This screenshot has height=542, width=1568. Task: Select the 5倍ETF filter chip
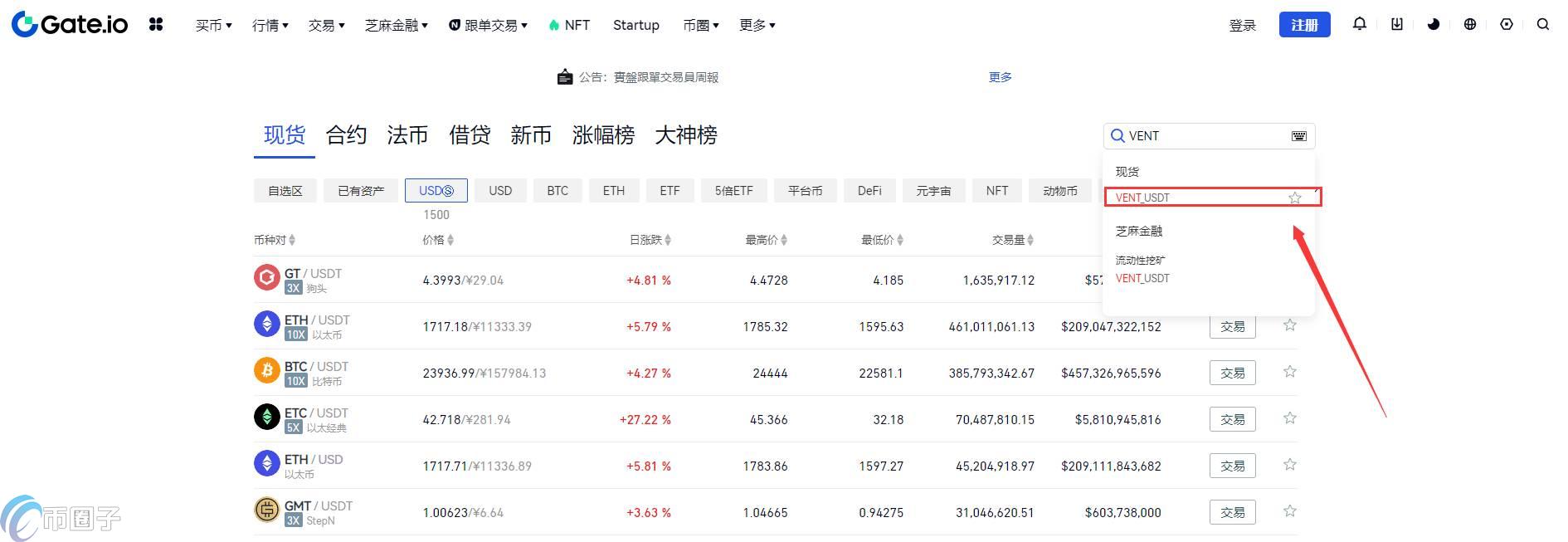click(x=734, y=191)
